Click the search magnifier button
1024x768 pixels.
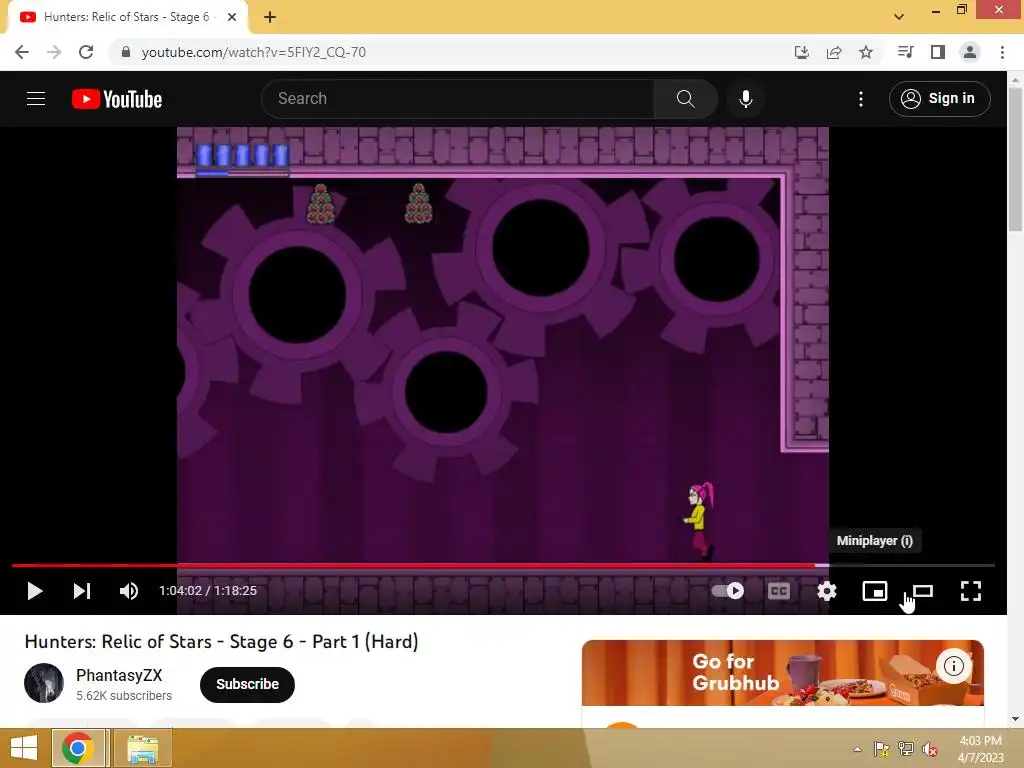pyautogui.click(x=685, y=99)
